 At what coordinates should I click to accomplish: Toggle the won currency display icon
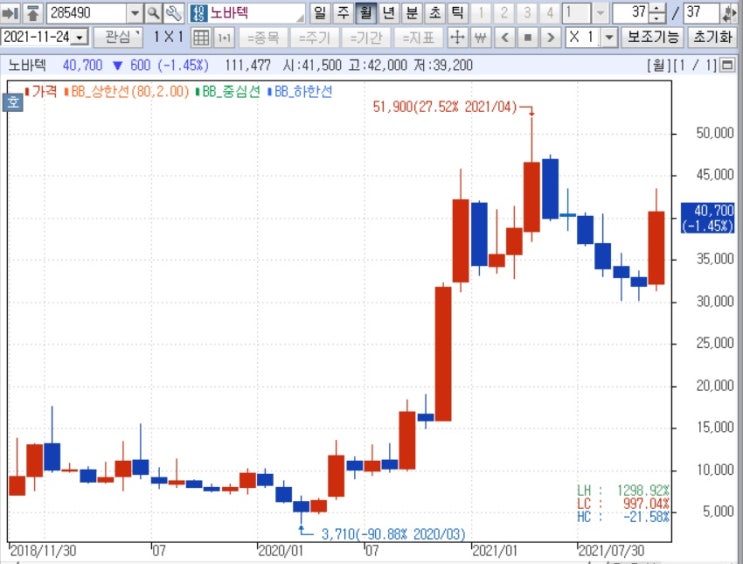click(x=480, y=37)
